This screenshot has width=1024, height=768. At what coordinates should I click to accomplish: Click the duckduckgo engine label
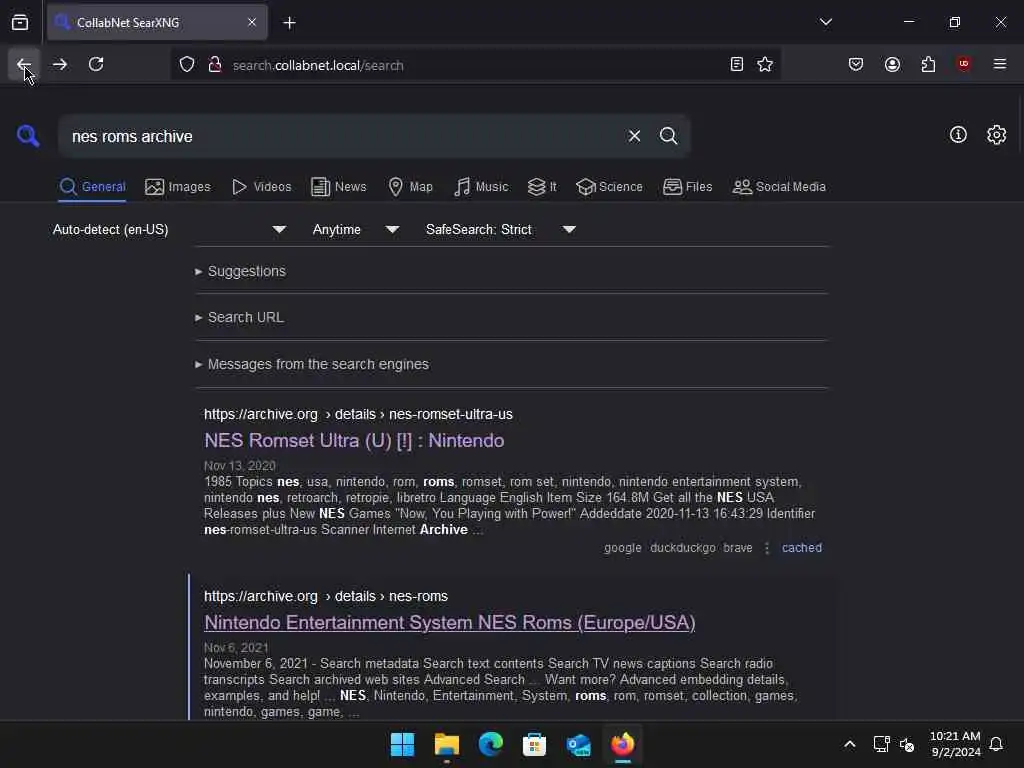tap(682, 549)
